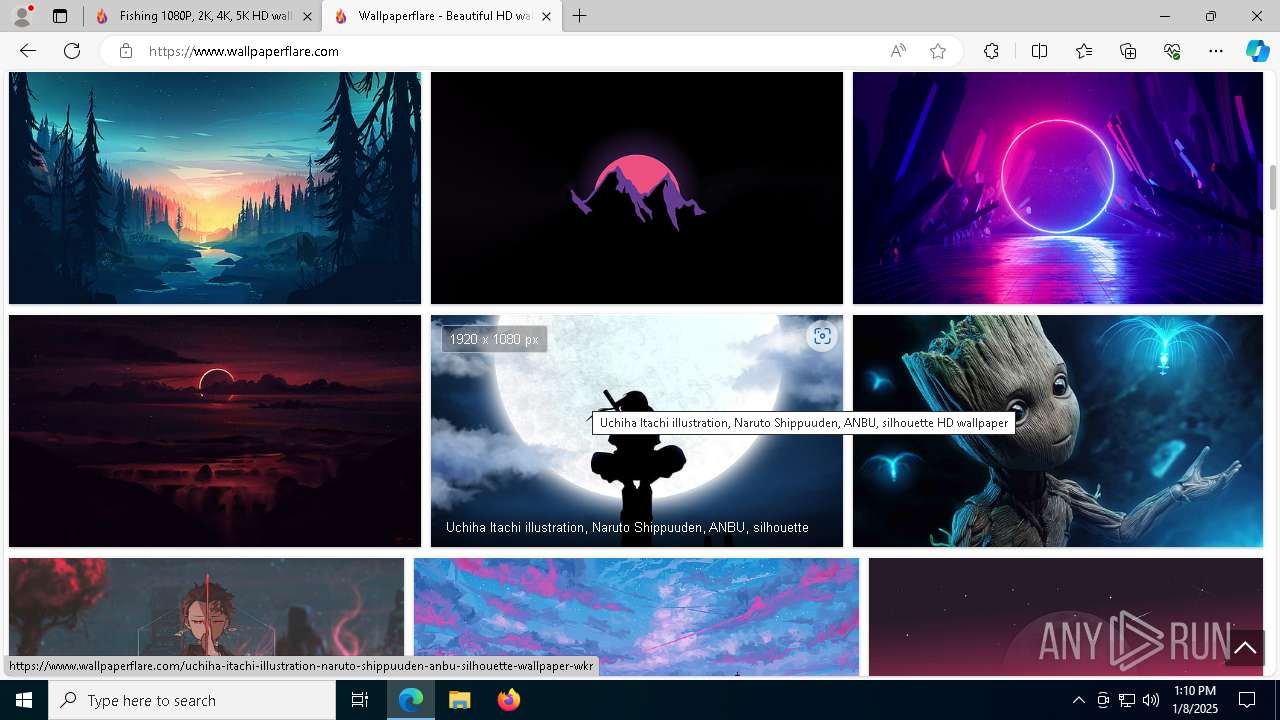Open File Explorer from the taskbar
Screen dimensions: 1280x720
pos(459,700)
